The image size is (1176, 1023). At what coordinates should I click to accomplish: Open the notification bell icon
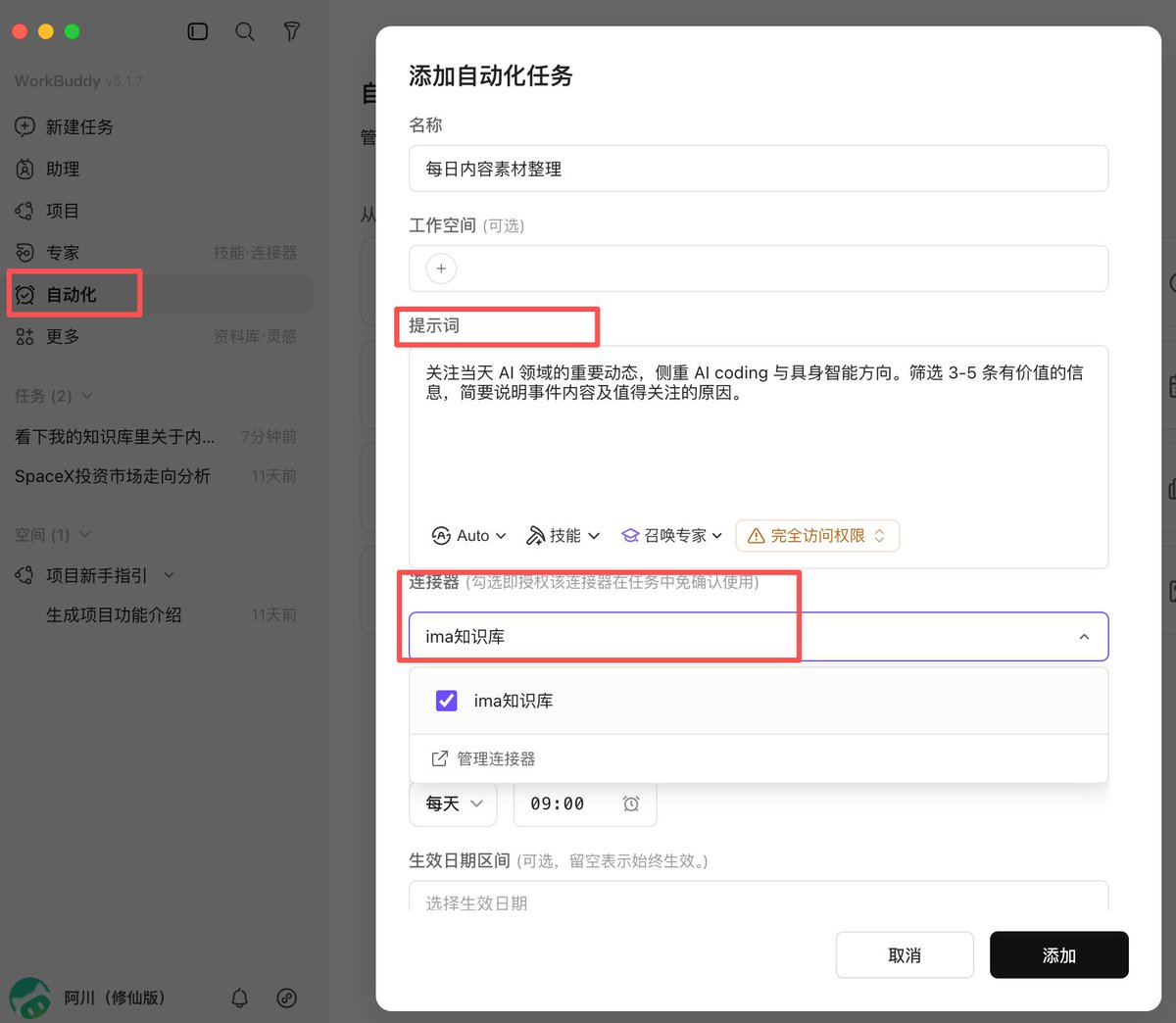click(x=239, y=998)
